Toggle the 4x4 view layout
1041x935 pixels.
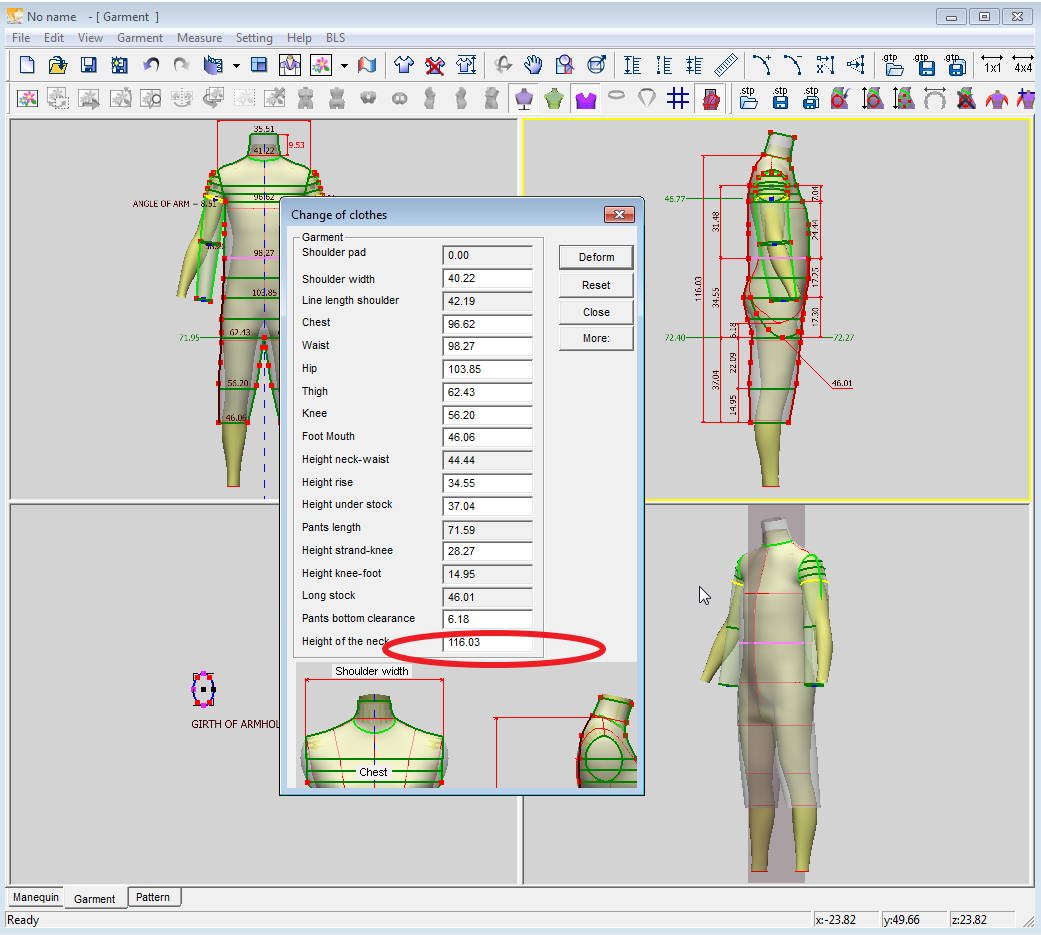tap(1022, 65)
